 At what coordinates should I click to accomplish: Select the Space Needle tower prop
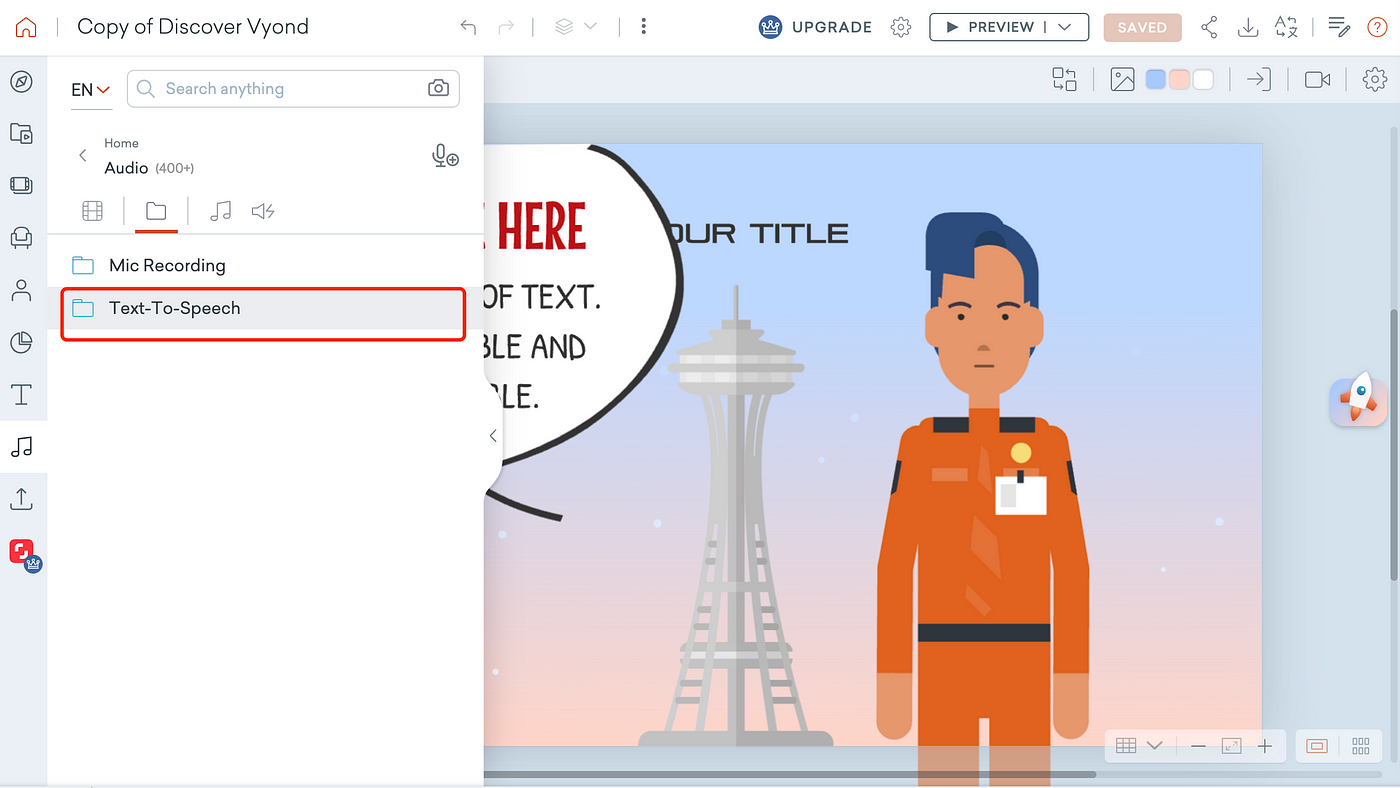coord(736,516)
